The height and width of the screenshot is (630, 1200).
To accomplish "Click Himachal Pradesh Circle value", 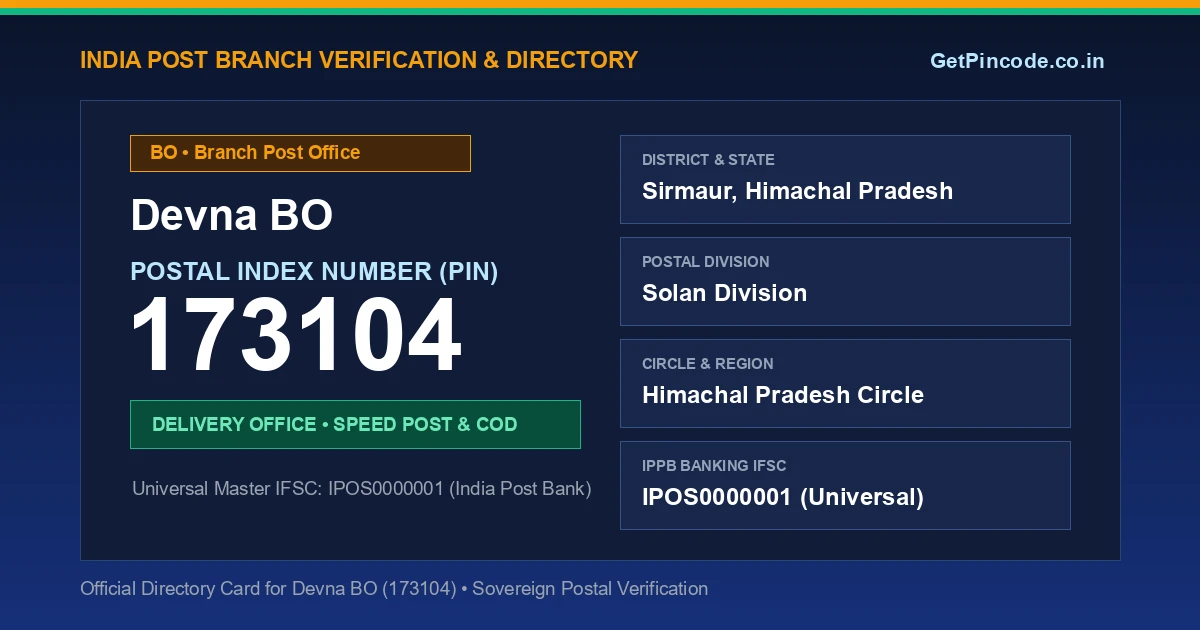I will pos(783,395).
